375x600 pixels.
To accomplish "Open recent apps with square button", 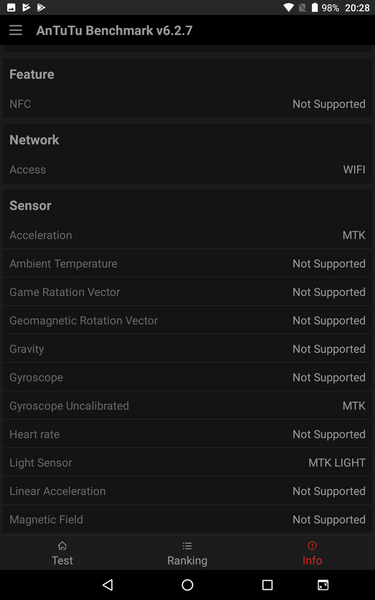I will pos(267,584).
